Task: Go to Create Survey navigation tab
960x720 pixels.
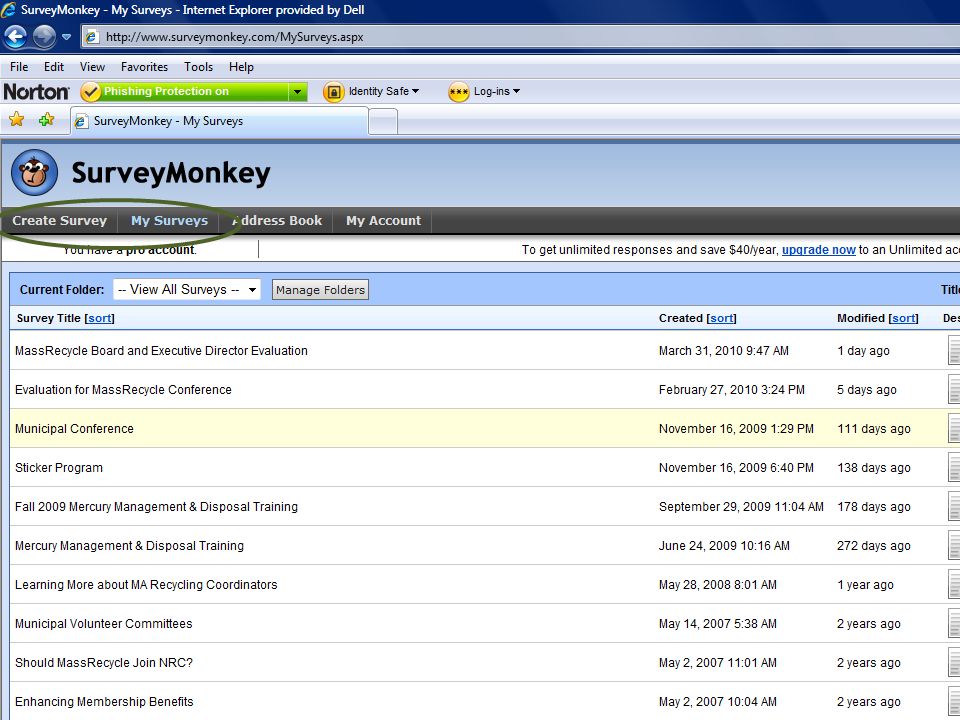Action: click(x=59, y=220)
